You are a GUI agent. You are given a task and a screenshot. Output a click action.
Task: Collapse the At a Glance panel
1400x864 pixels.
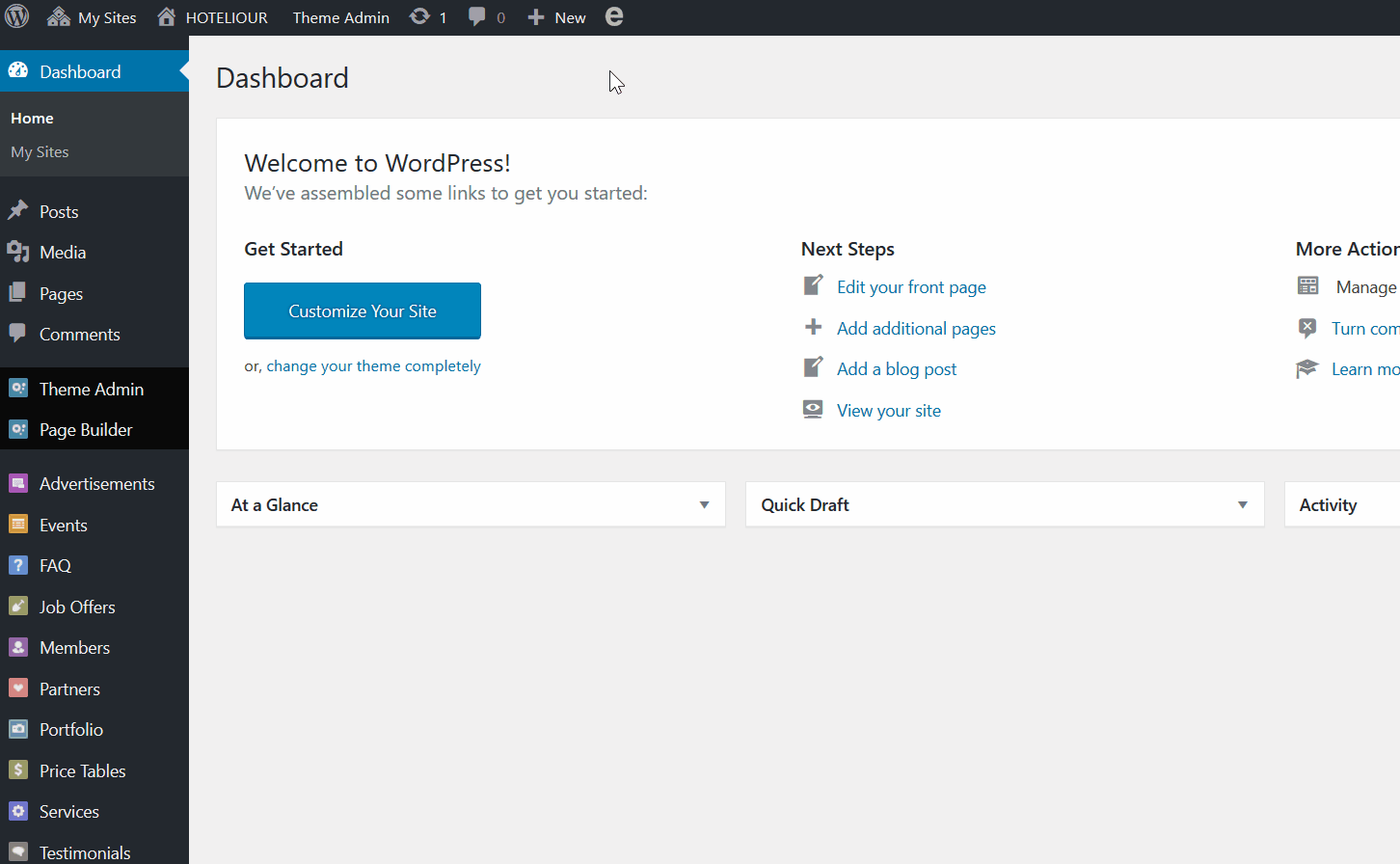click(x=704, y=505)
